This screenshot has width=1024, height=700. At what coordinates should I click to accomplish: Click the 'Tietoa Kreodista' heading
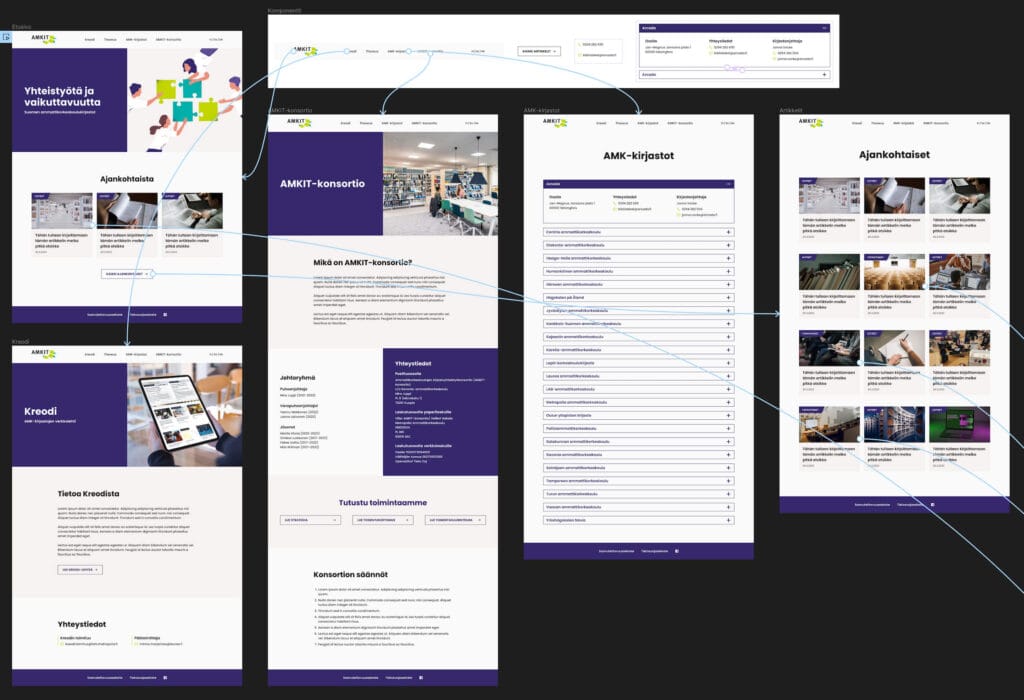[88, 494]
